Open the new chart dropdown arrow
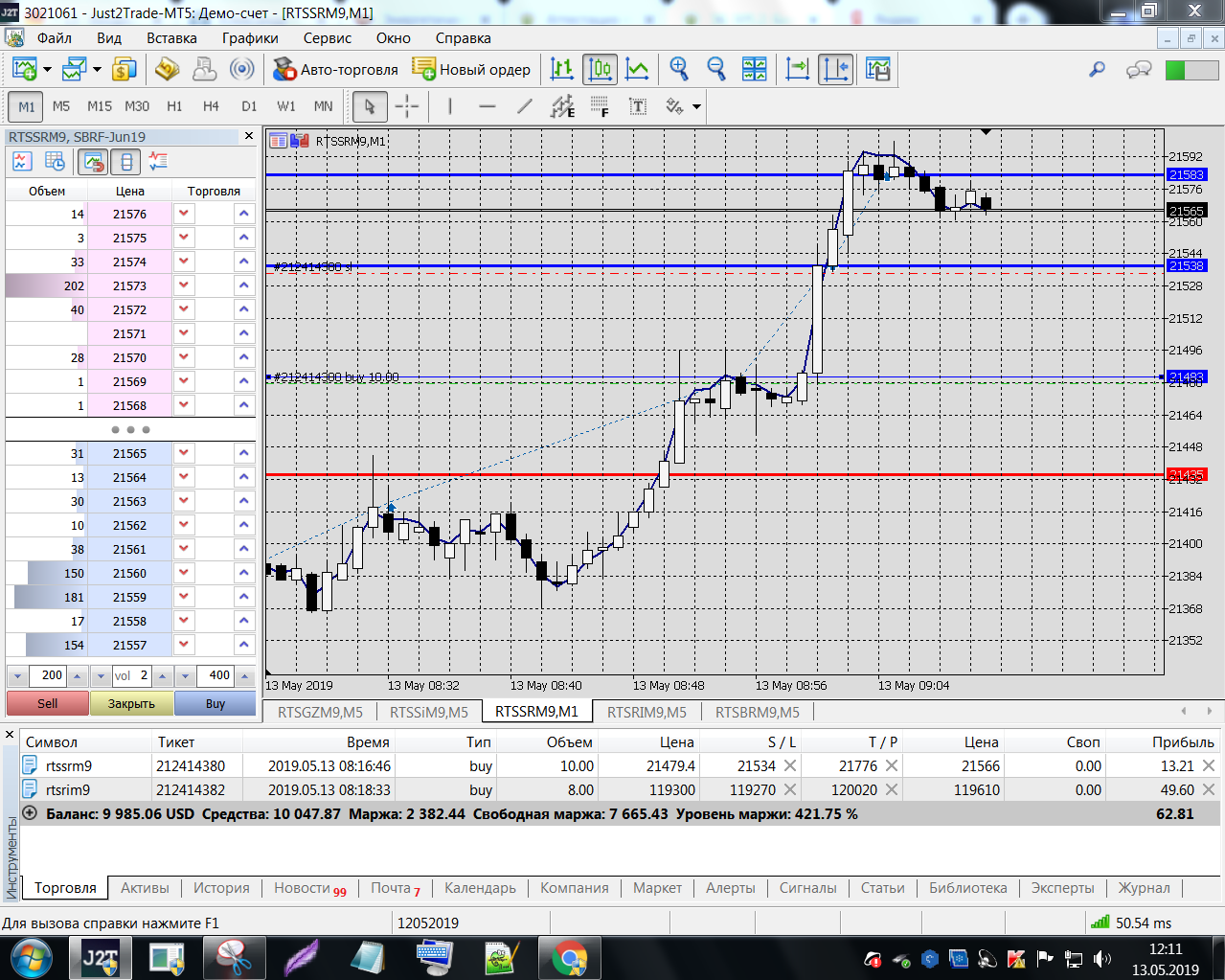This screenshot has height=980, width=1225. click(x=47, y=69)
